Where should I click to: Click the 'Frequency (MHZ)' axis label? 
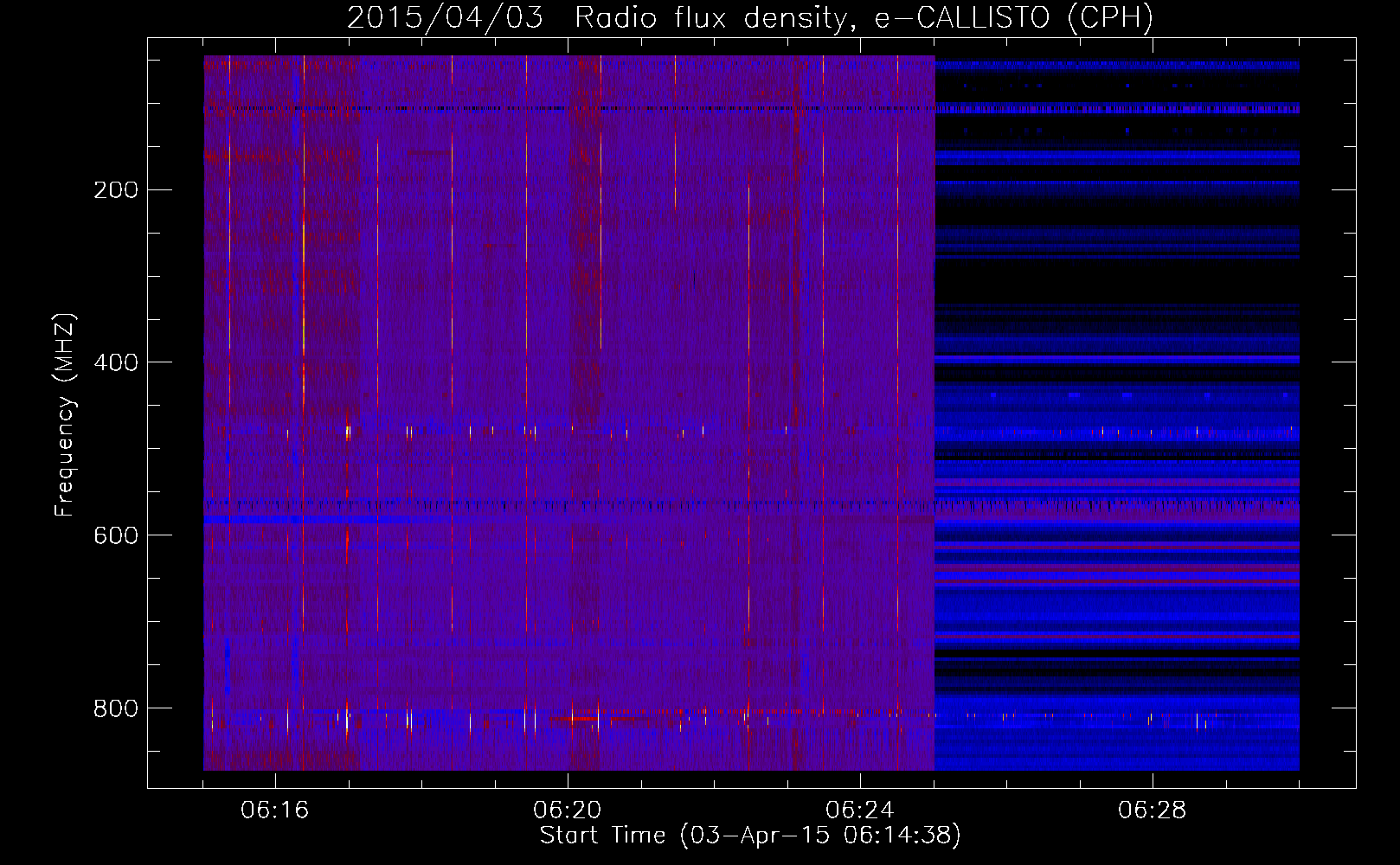pyautogui.click(x=65, y=415)
